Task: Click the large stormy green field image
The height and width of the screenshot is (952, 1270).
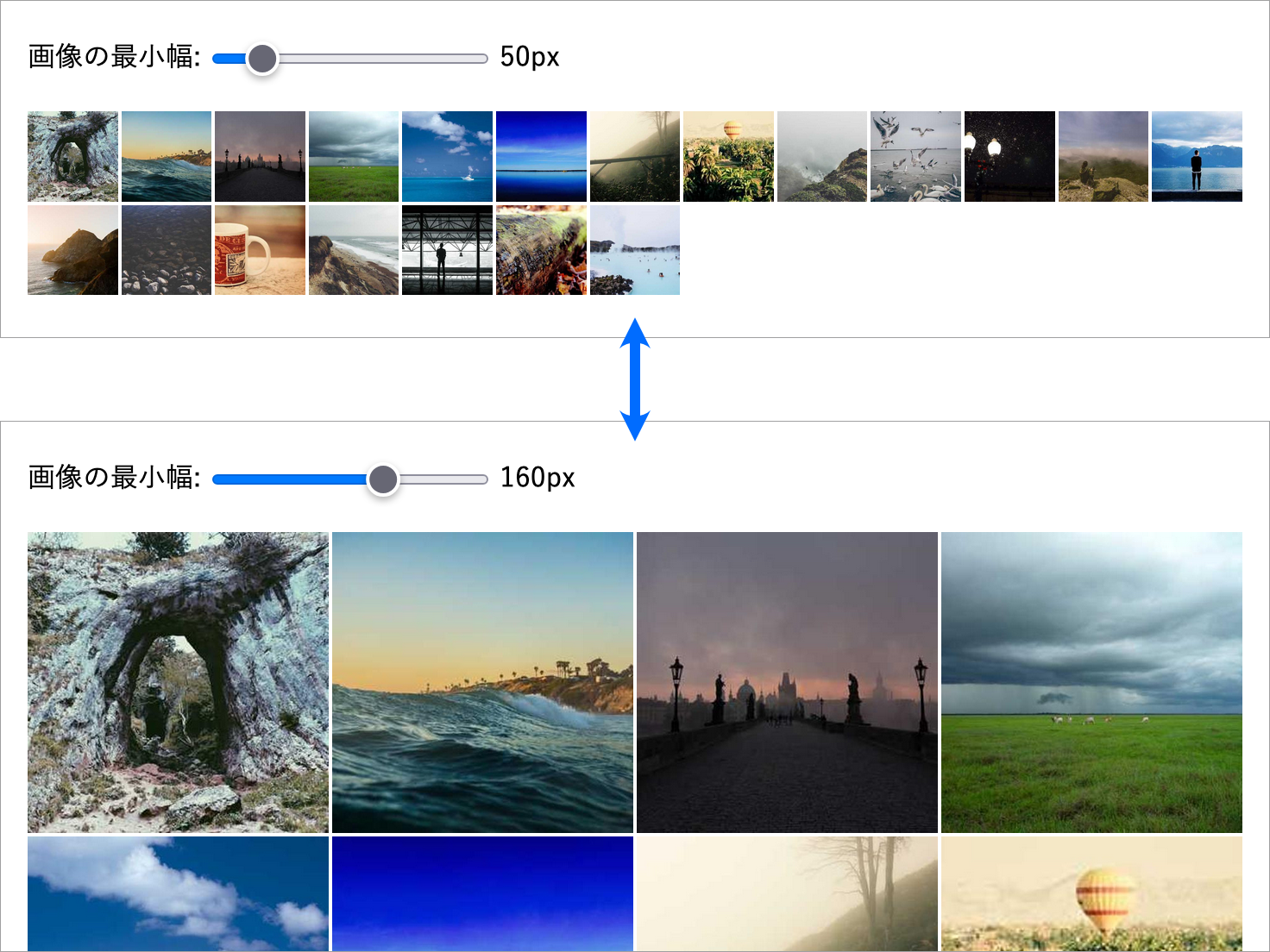Action: (1091, 682)
